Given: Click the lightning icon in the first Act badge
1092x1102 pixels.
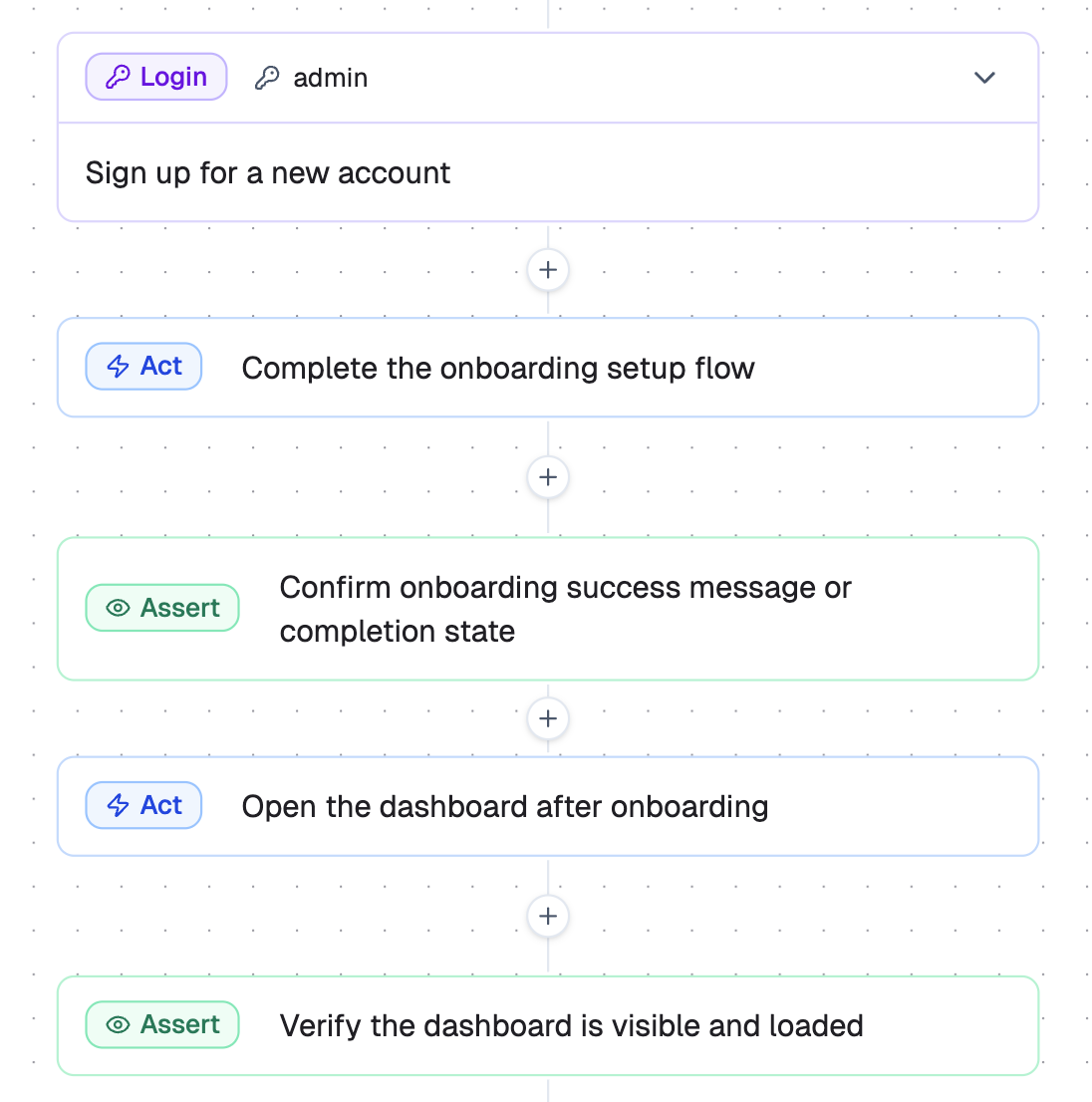Looking at the screenshot, I should coord(118,366).
